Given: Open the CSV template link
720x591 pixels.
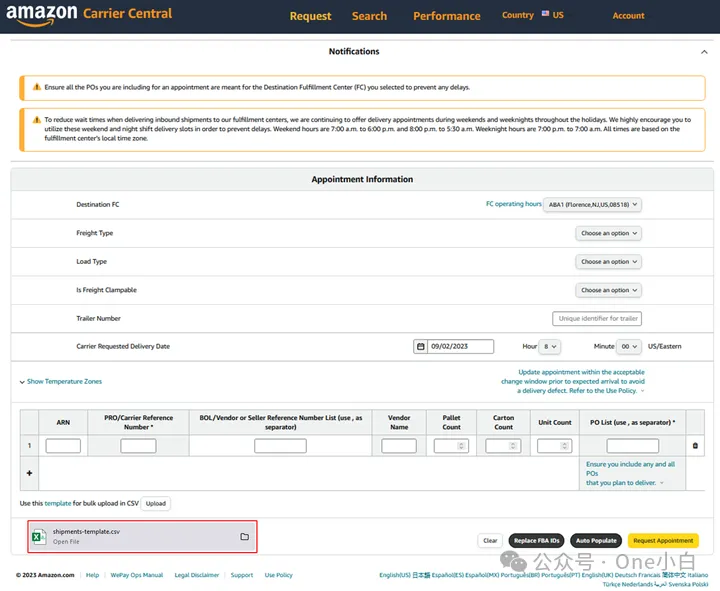Looking at the screenshot, I should [x=58, y=504].
